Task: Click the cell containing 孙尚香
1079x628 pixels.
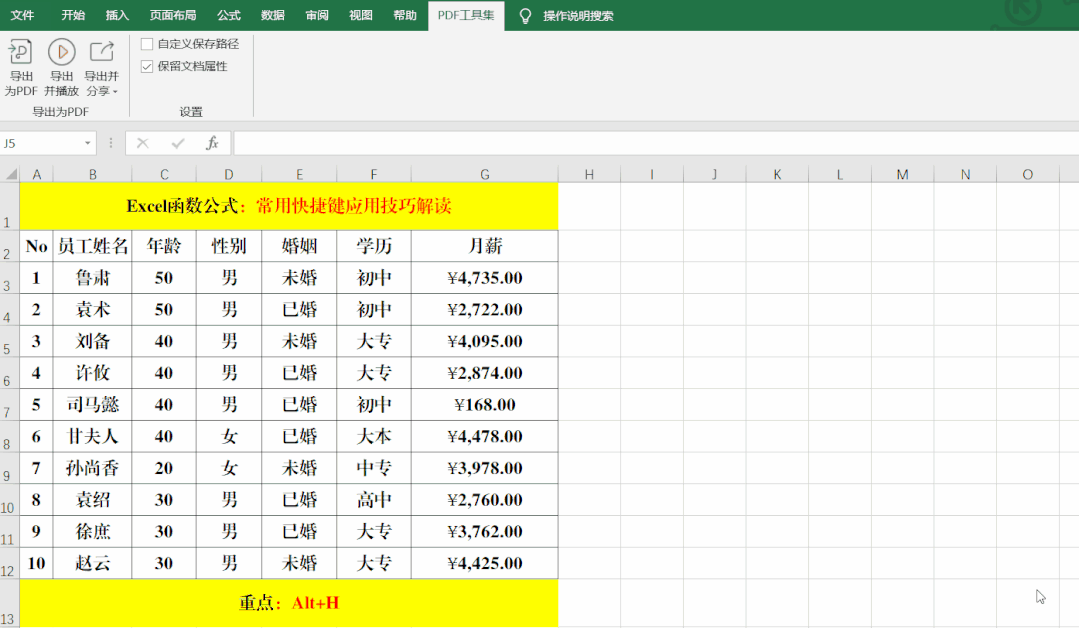Action: click(x=92, y=468)
